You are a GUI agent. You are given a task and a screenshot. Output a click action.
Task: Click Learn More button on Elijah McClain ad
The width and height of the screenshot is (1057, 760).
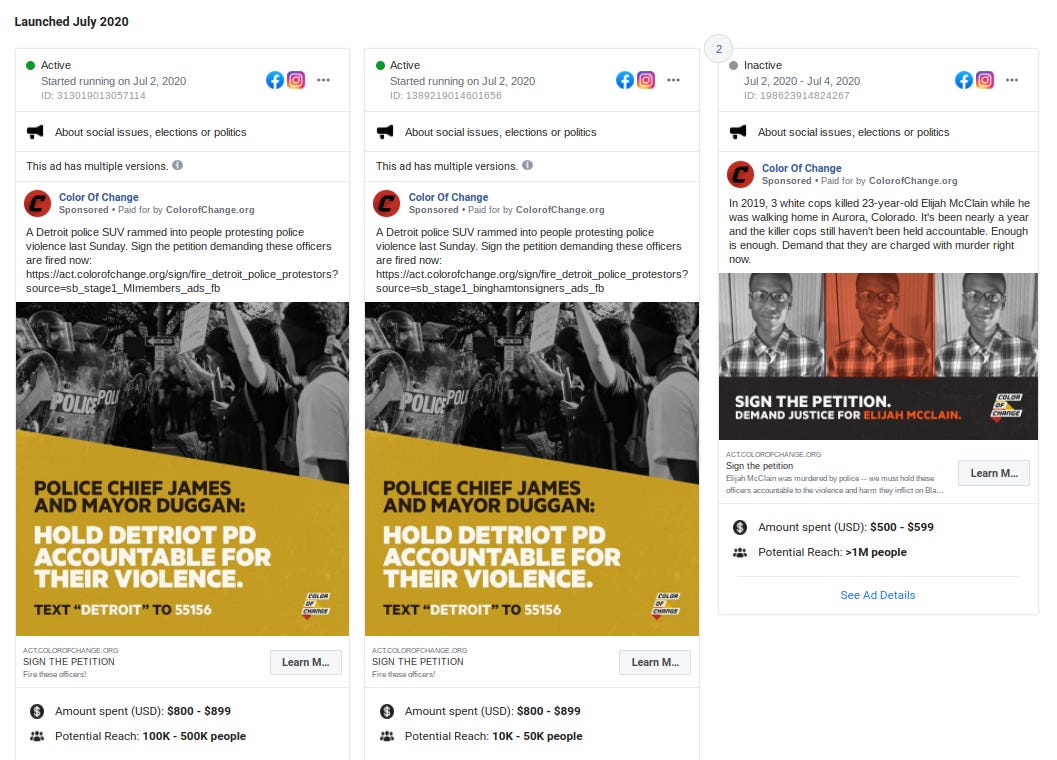994,473
